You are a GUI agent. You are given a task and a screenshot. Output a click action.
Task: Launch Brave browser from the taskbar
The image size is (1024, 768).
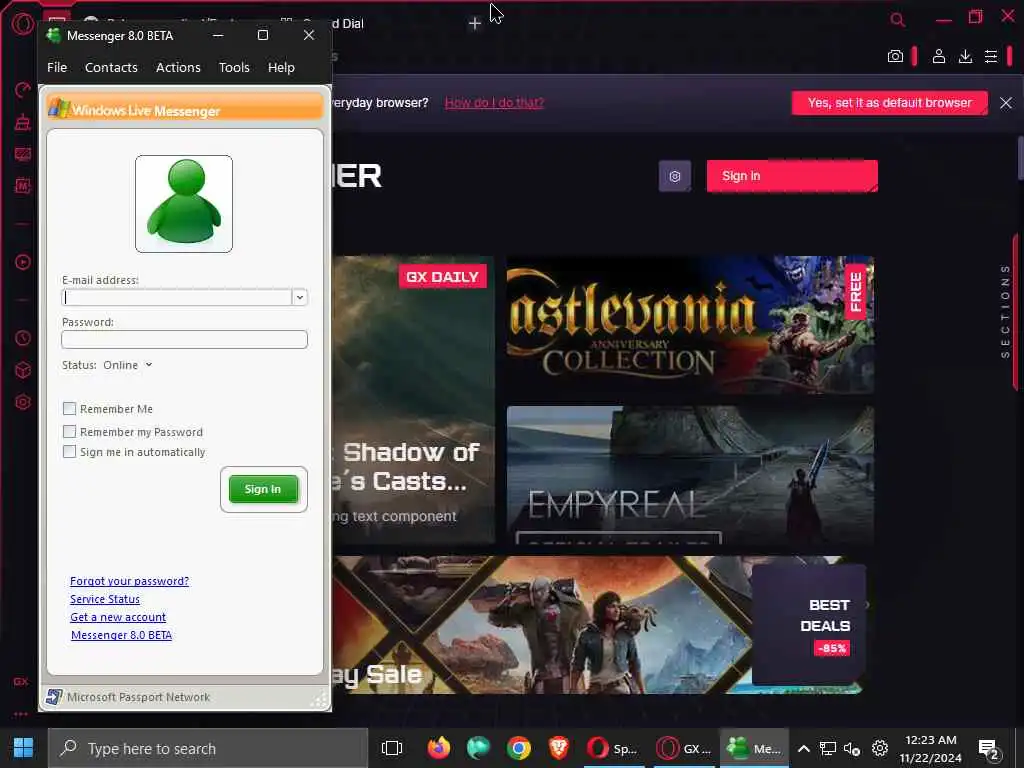[558, 748]
